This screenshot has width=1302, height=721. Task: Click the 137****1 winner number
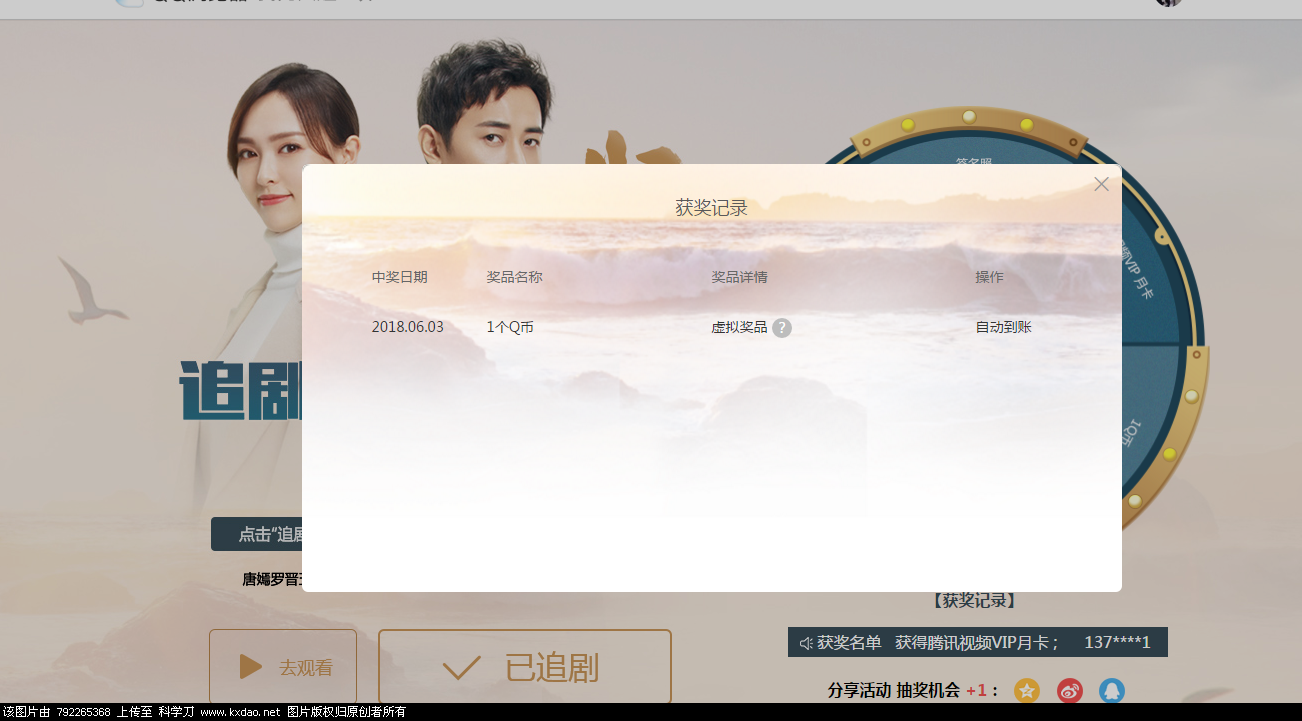(1117, 642)
